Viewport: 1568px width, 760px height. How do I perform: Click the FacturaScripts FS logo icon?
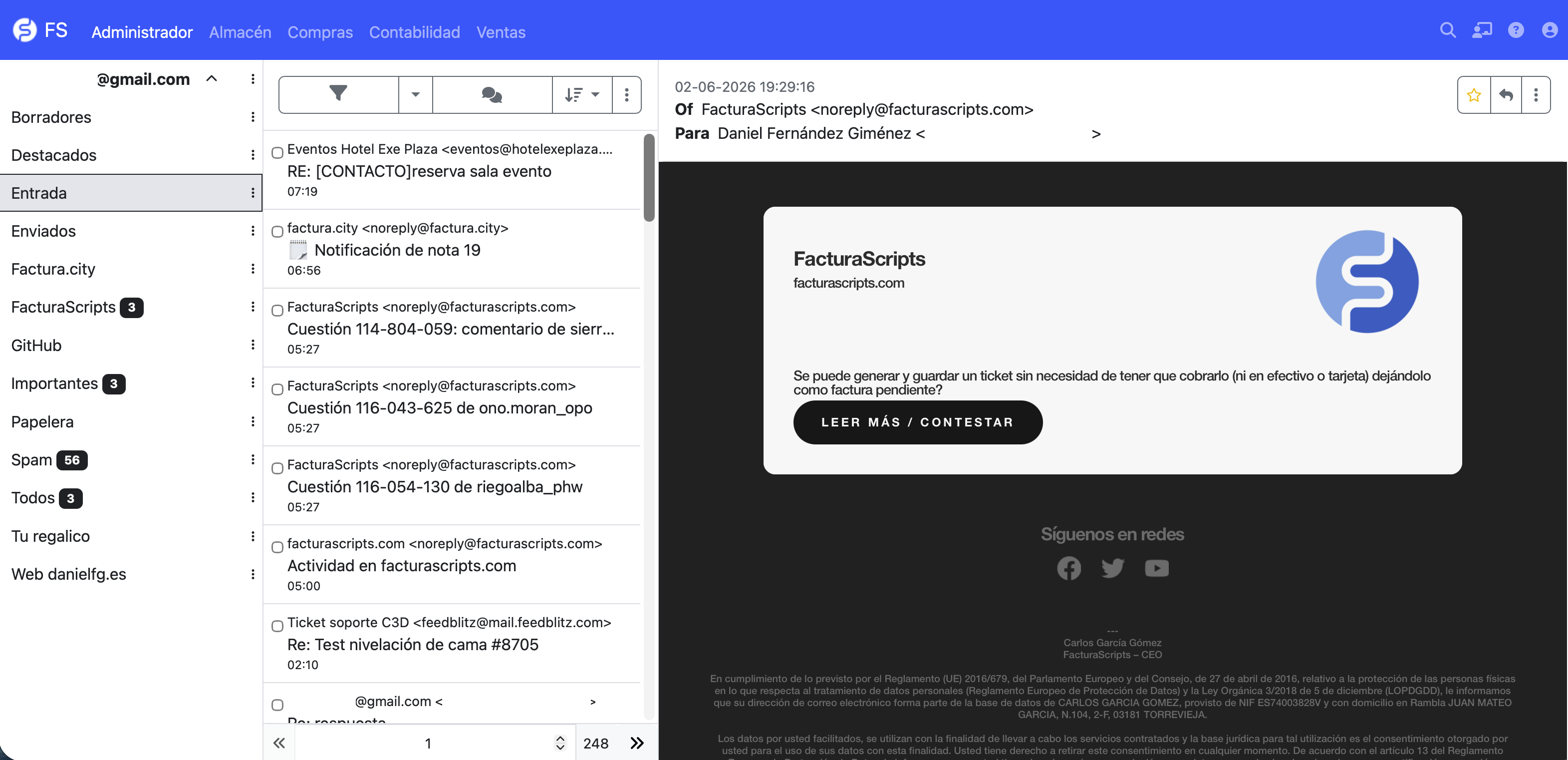[25, 30]
